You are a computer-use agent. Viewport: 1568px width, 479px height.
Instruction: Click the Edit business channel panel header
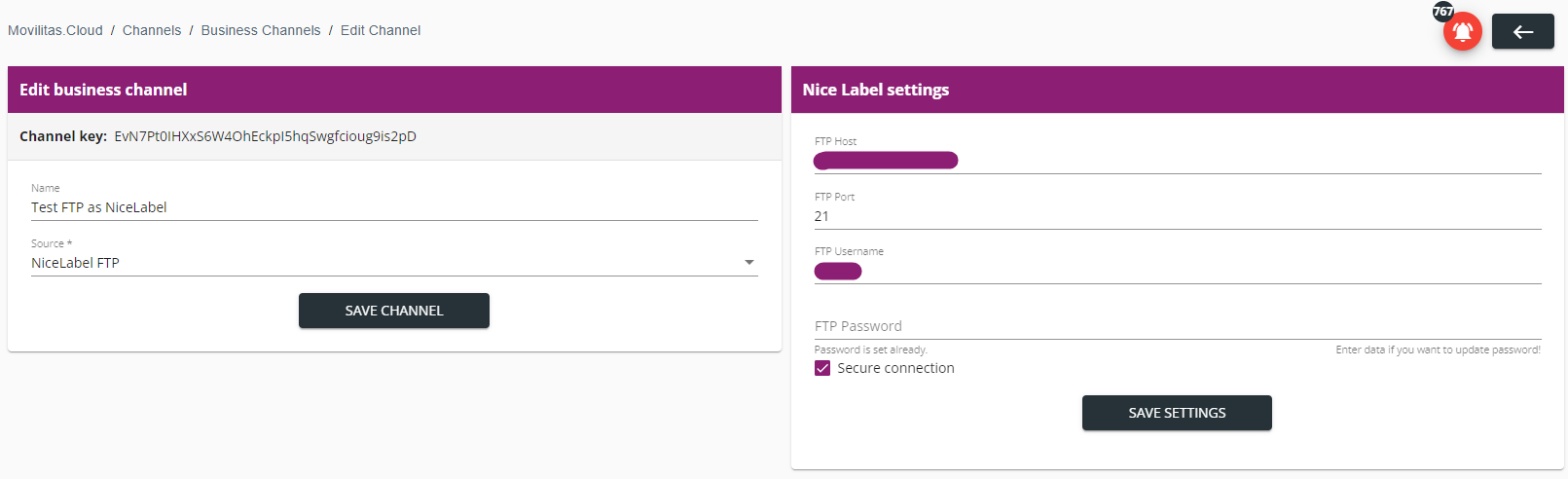394,90
